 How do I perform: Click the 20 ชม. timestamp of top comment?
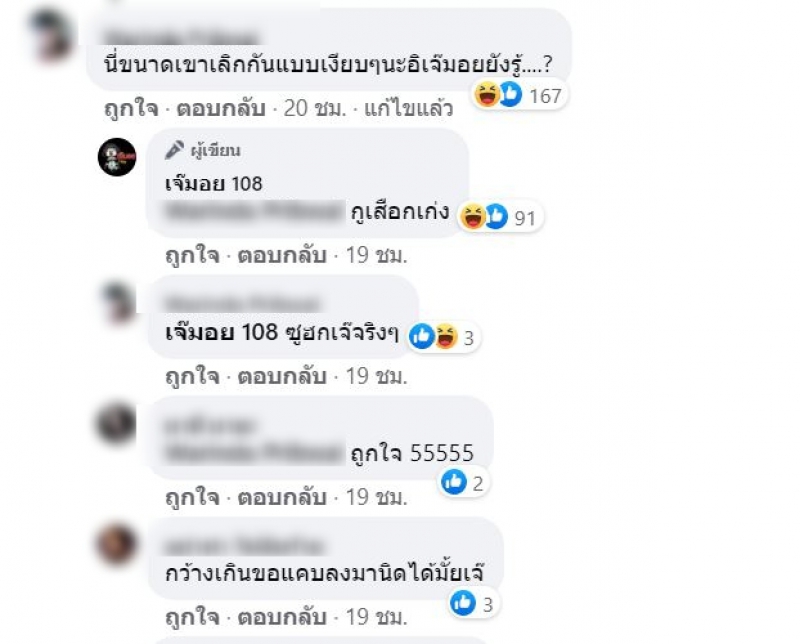(315, 109)
